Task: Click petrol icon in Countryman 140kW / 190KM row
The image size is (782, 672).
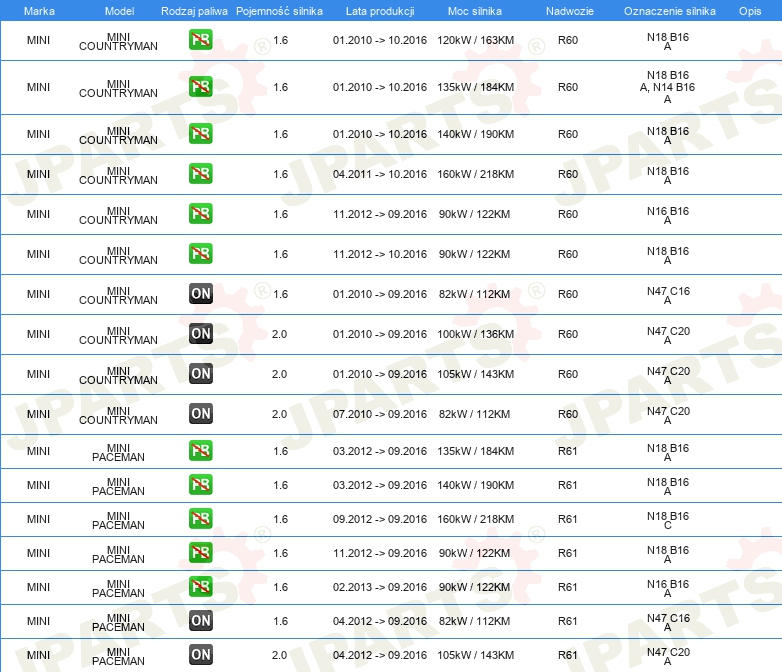Action: (x=200, y=134)
